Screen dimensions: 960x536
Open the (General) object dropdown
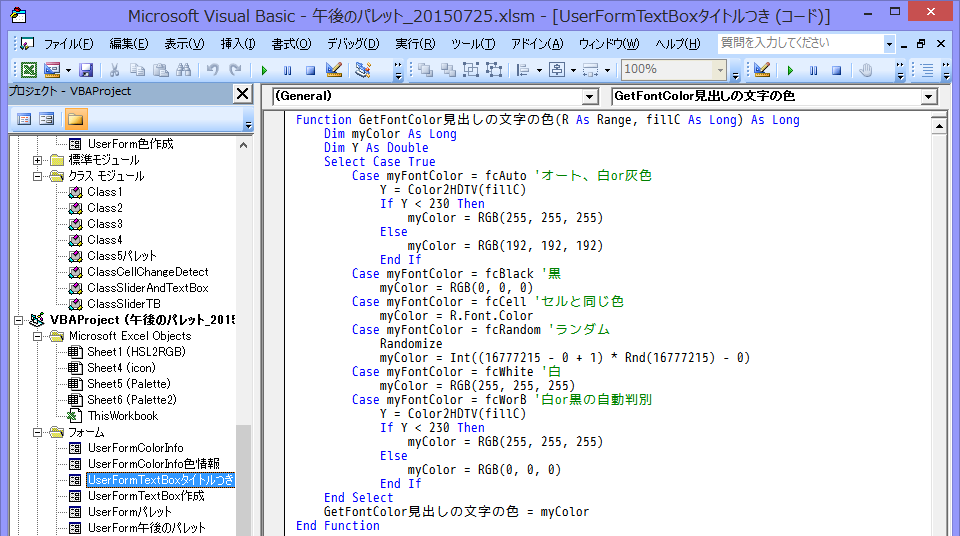[x=589, y=96]
